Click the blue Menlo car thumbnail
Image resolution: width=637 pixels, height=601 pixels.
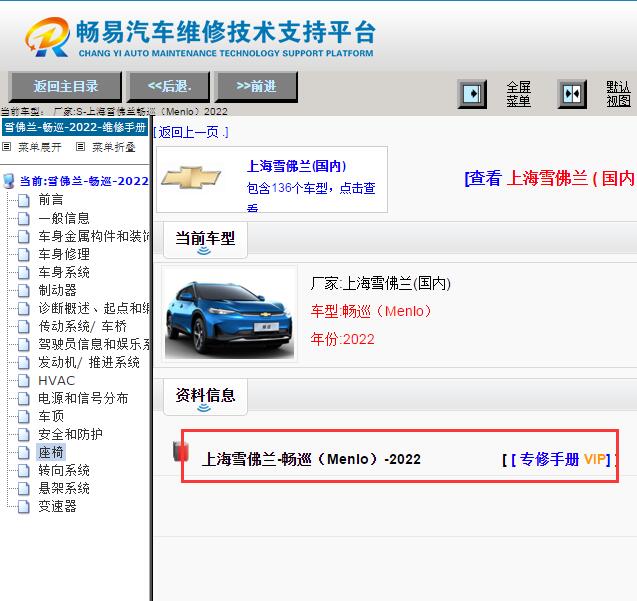point(230,313)
